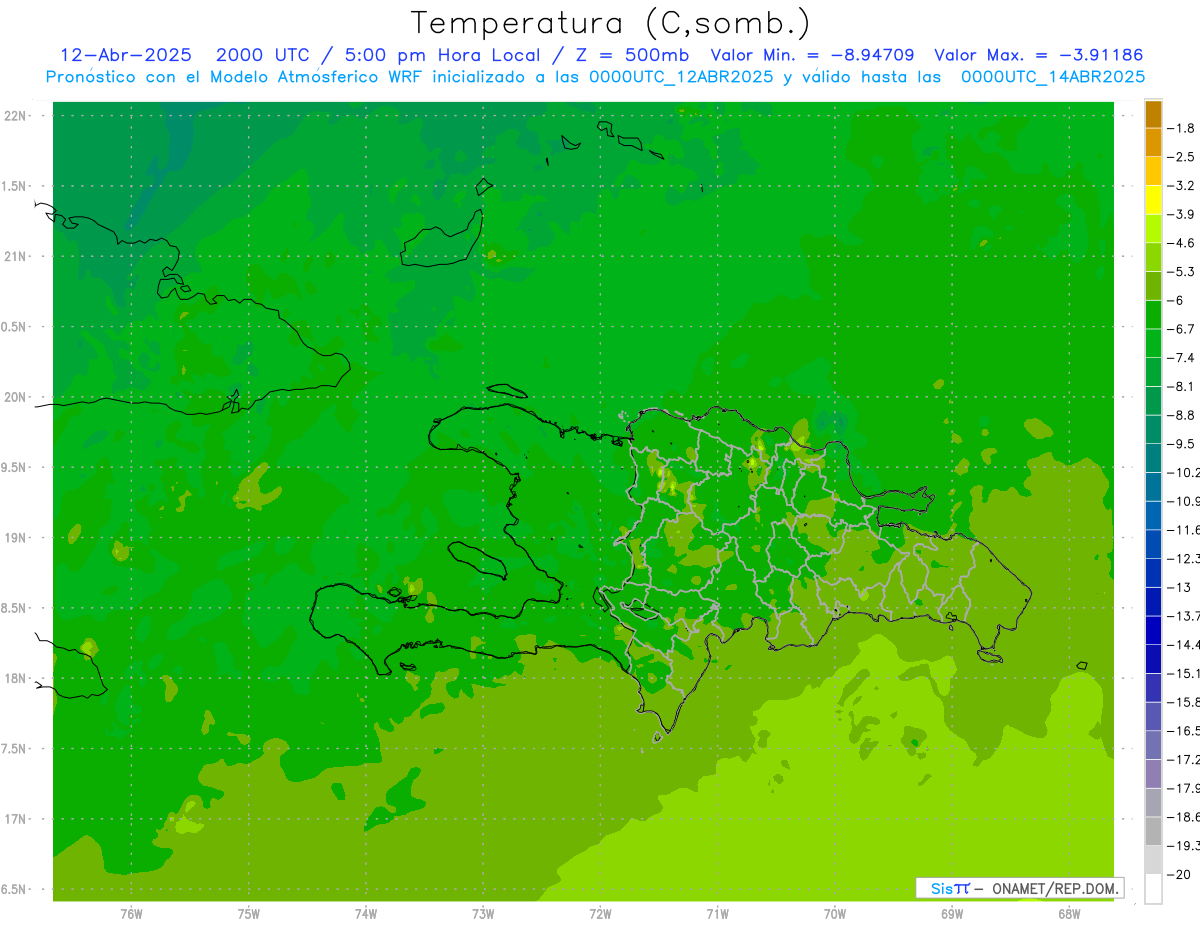Pick the dark blue swatch between -13.7 and -14.4

click(1153, 630)
